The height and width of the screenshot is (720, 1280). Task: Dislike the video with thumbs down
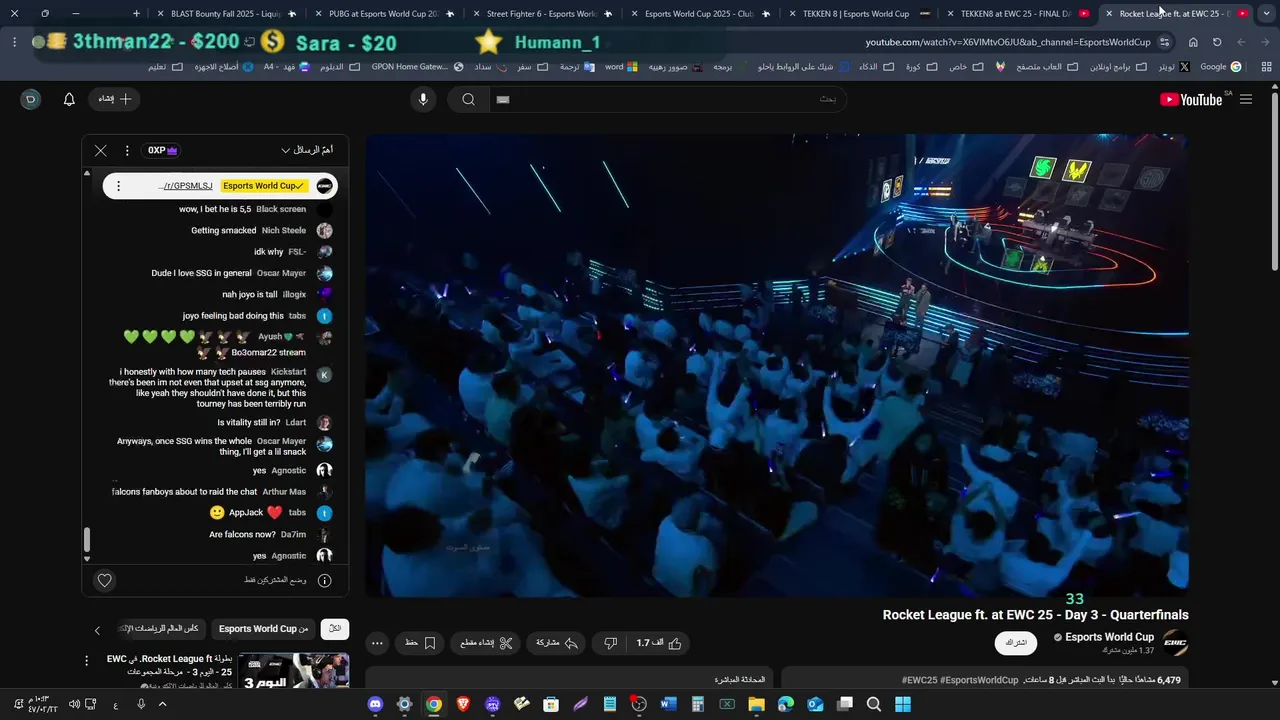tap(611, 643)
